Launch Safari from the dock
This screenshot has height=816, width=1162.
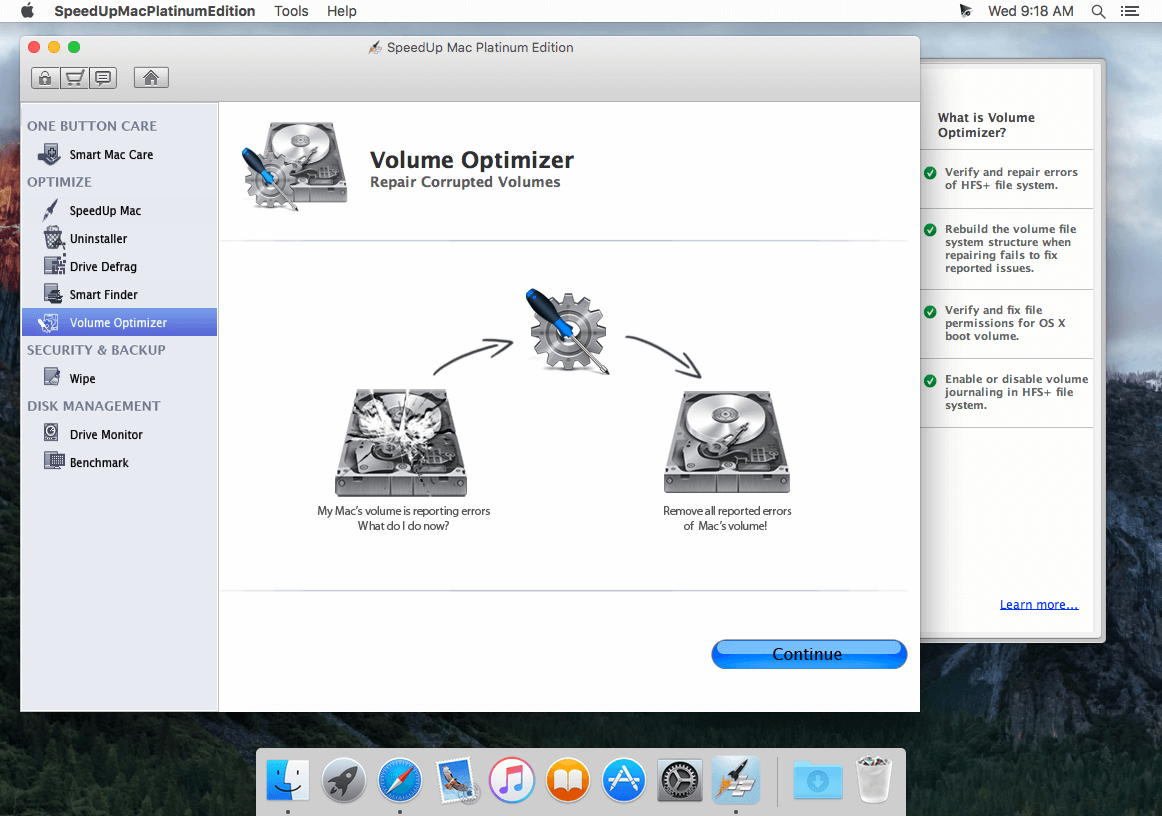point(400,780)
